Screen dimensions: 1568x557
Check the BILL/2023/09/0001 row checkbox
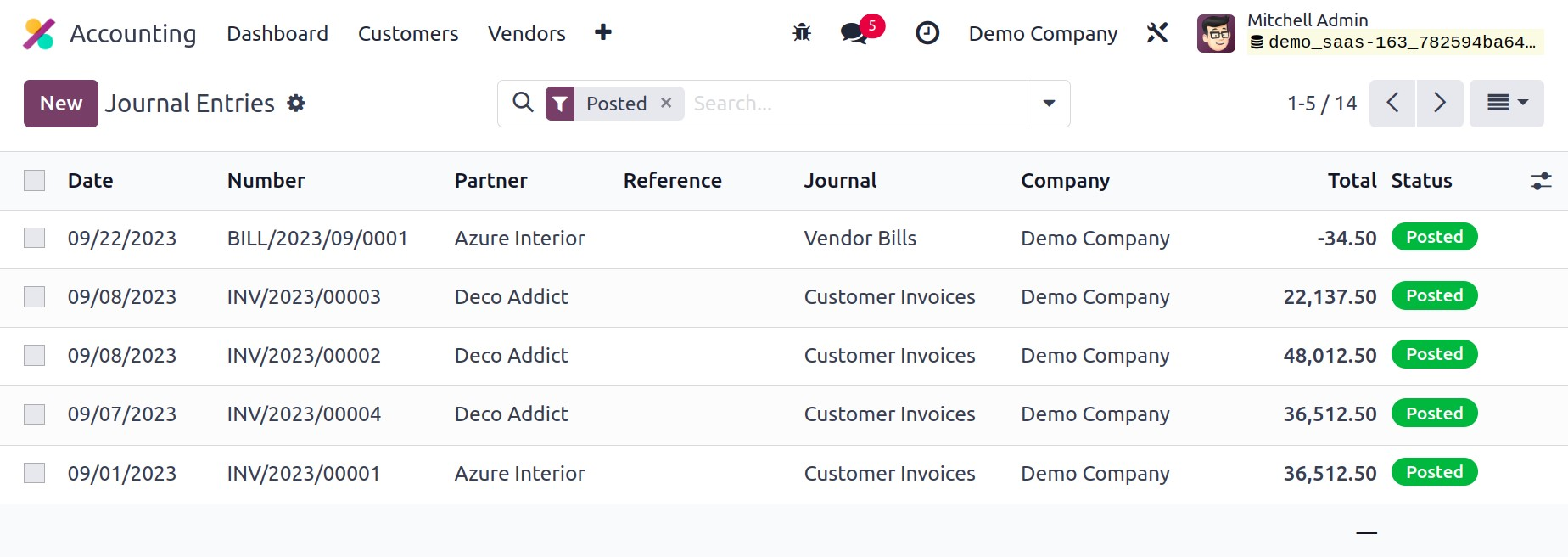point(35,238)
